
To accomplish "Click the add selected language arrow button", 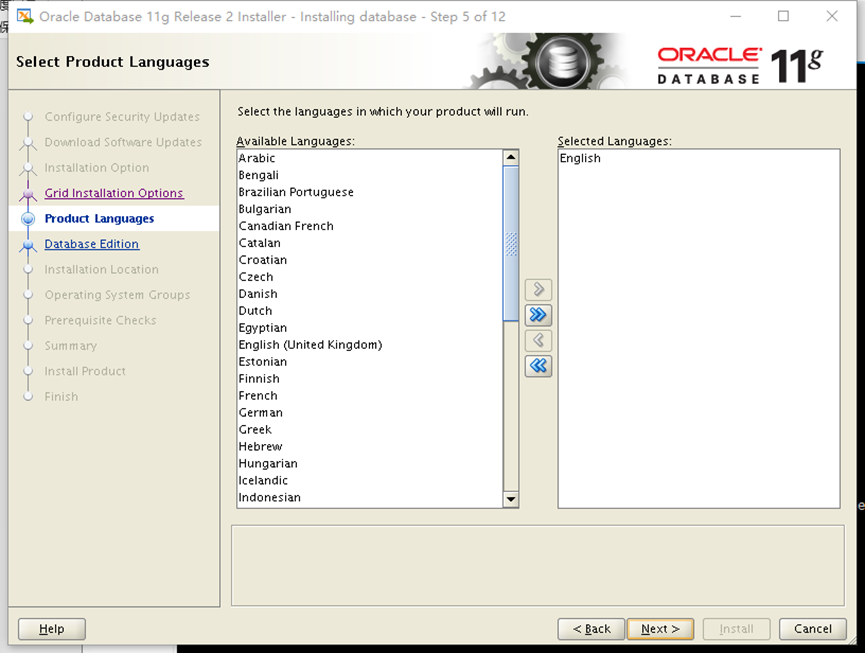I will pyautogui.click(x=538, y=290).
